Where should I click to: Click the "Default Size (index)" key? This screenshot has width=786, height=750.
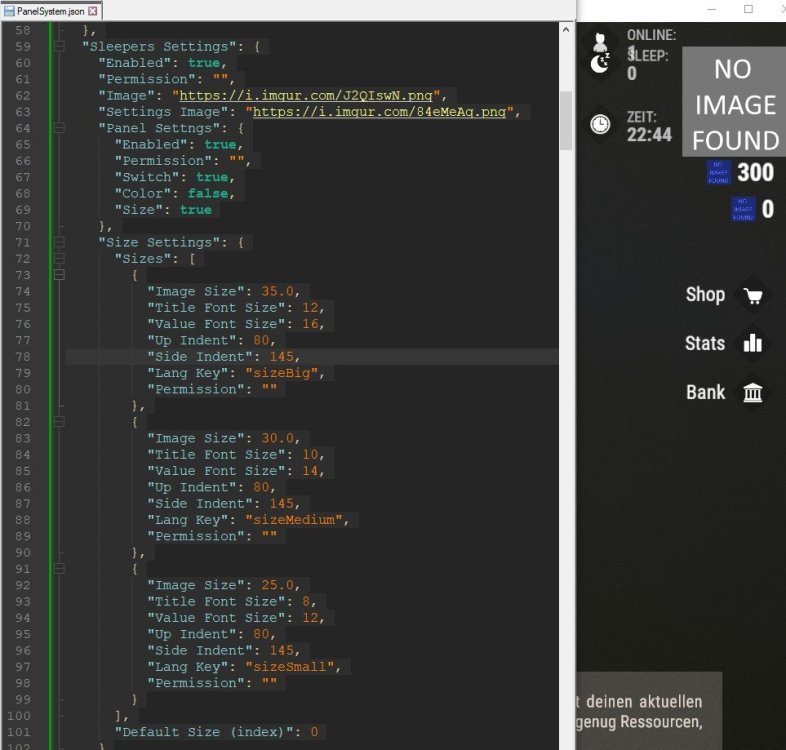(x=204, y=732)
